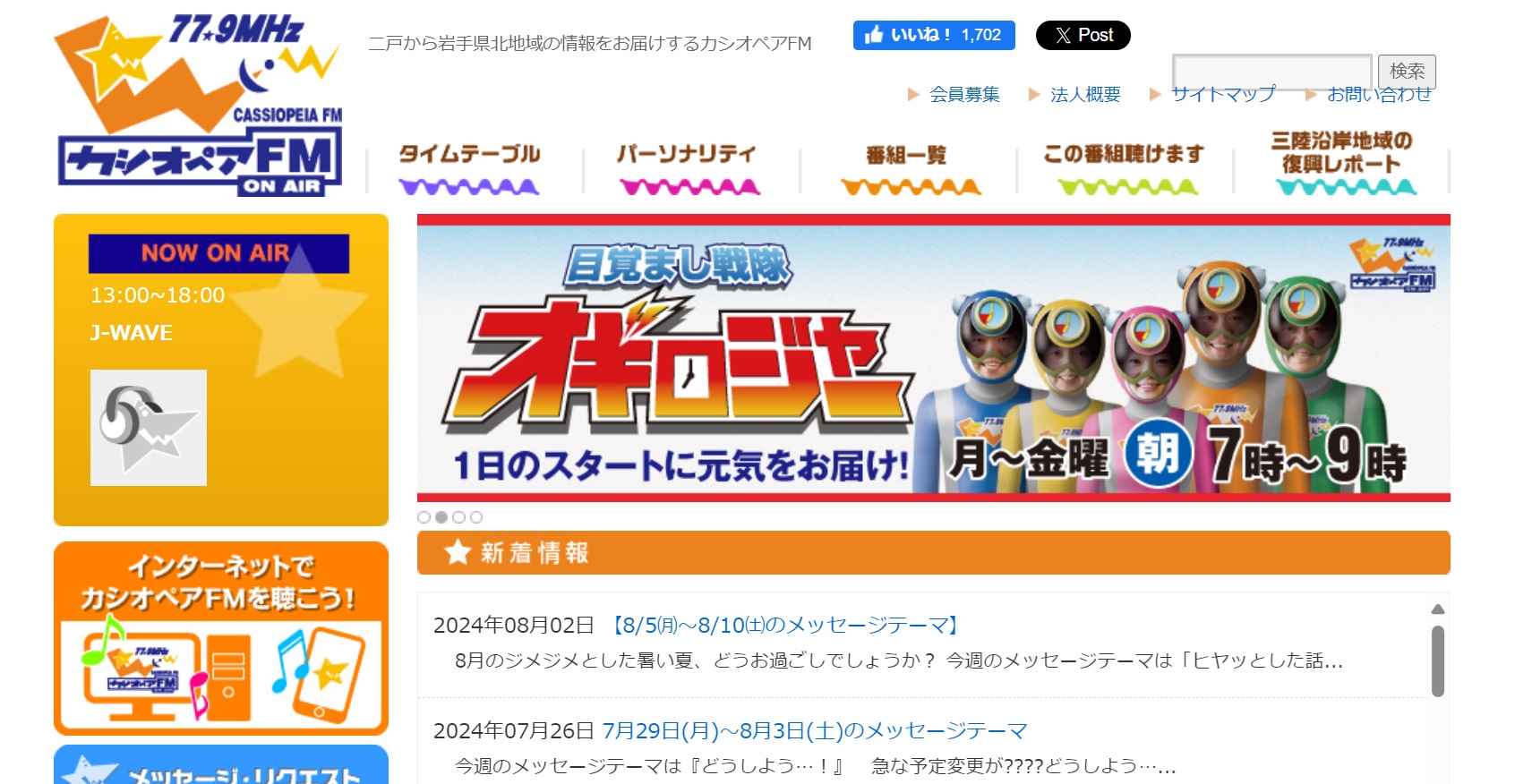Click the Facebook いいね! thumbs-up button
1532x784 pixels.
934,35
